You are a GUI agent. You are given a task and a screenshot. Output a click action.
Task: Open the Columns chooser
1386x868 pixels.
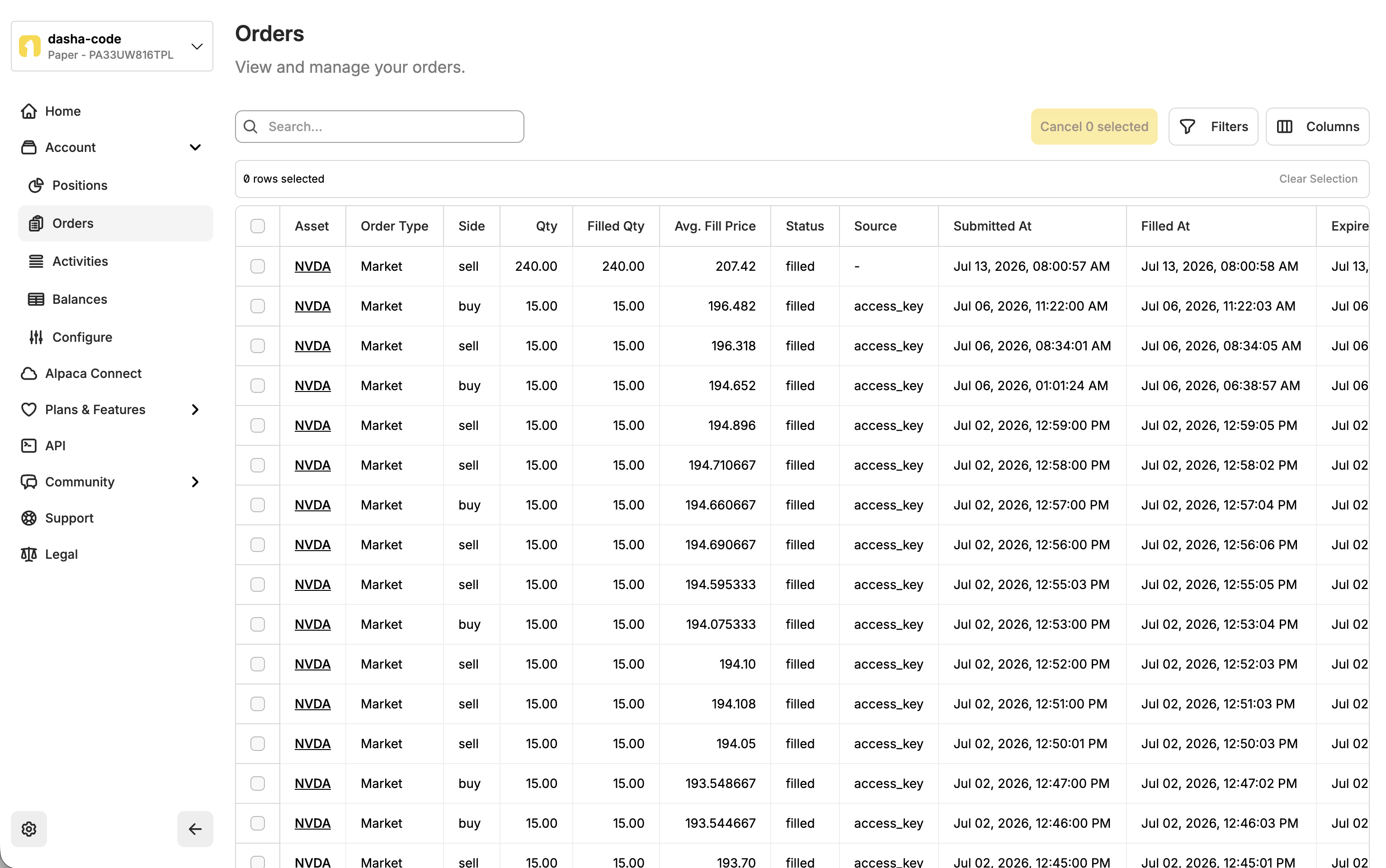(x=1317, y=126)
